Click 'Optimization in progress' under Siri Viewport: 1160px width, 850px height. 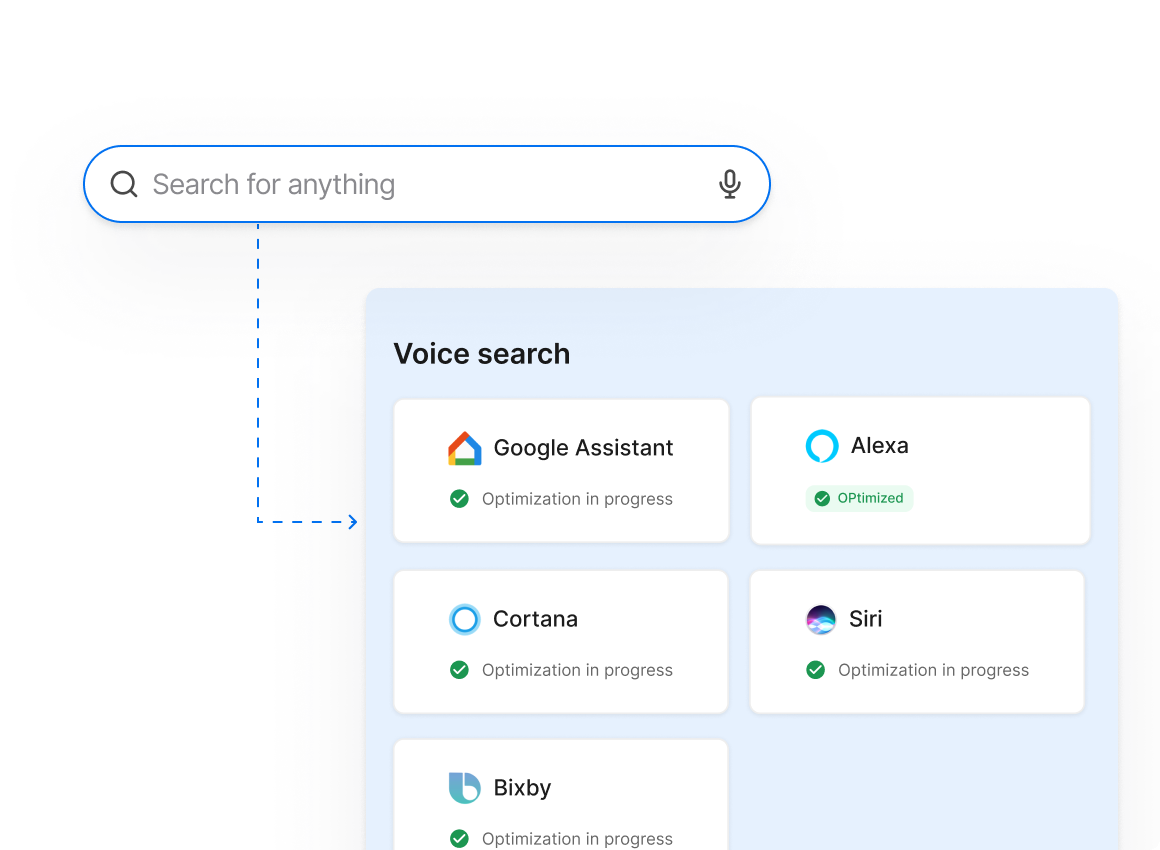pos(933,670)
